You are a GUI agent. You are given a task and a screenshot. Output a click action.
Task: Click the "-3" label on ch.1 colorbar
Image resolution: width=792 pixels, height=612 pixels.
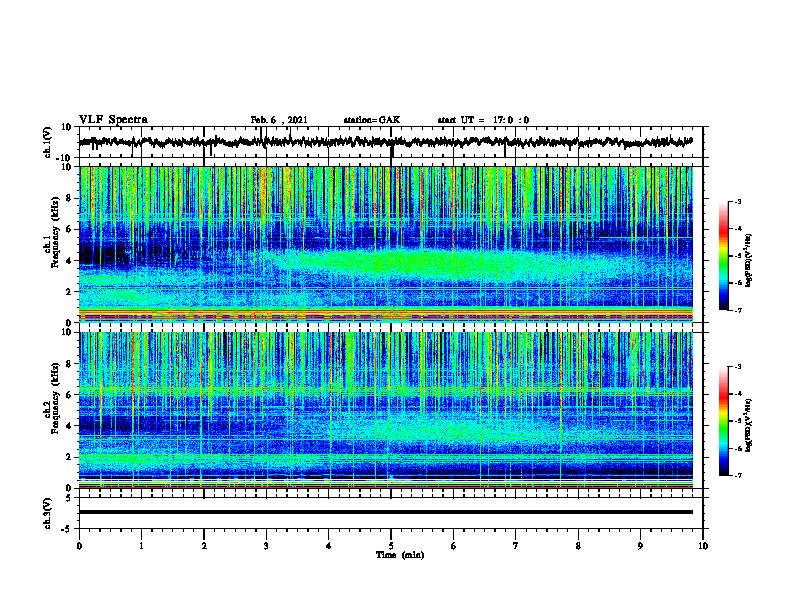tap(738, 201)
